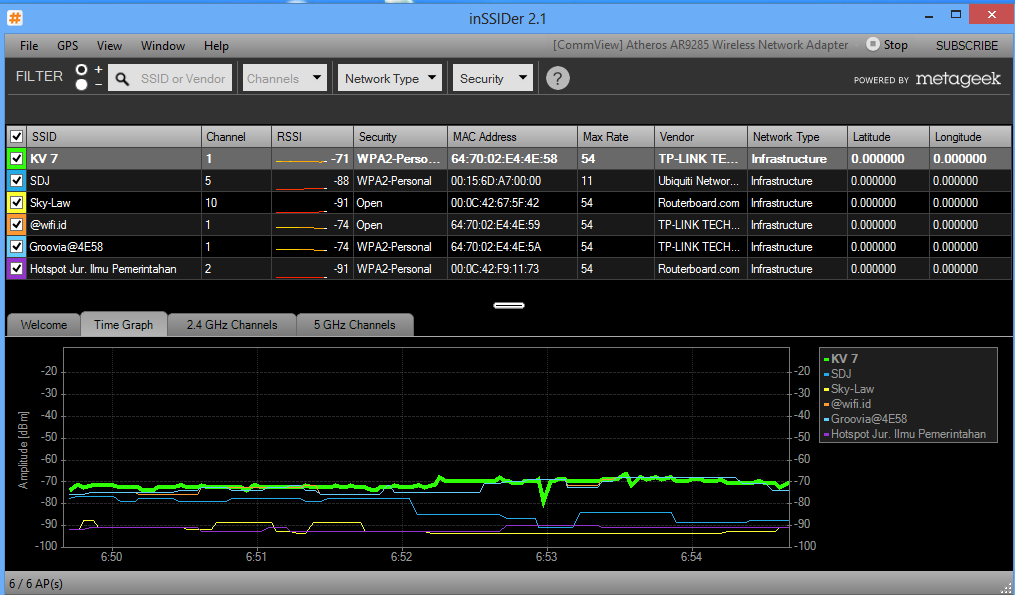Uncheck the Hotspot Jur. Ilmu Pemerintahan checkbox
1015x595 pixels.
tap(17, 269)
